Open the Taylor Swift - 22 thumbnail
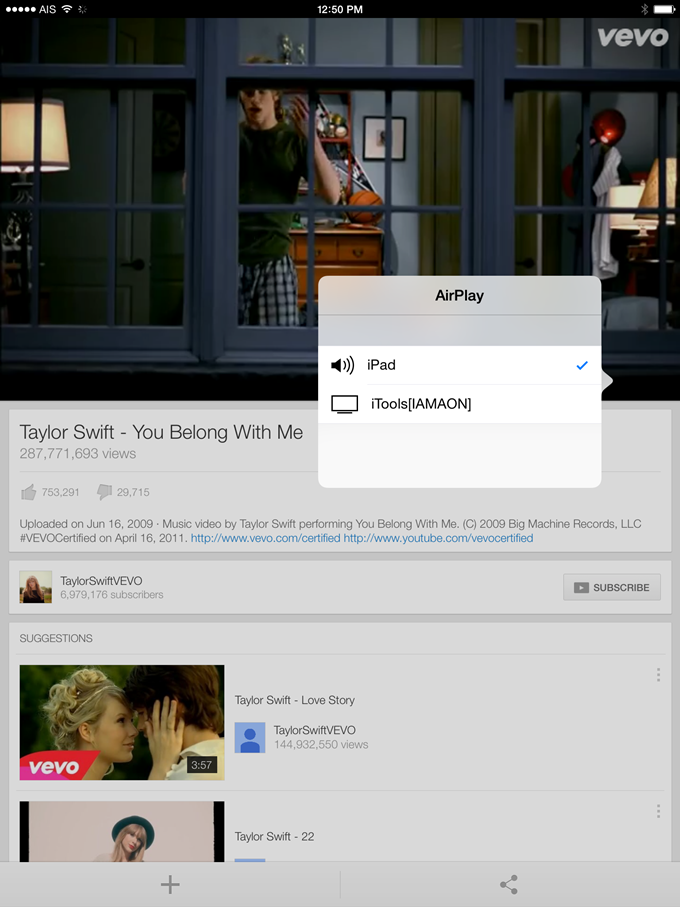Screen dimensions: 680x907 tap(122, 832)
